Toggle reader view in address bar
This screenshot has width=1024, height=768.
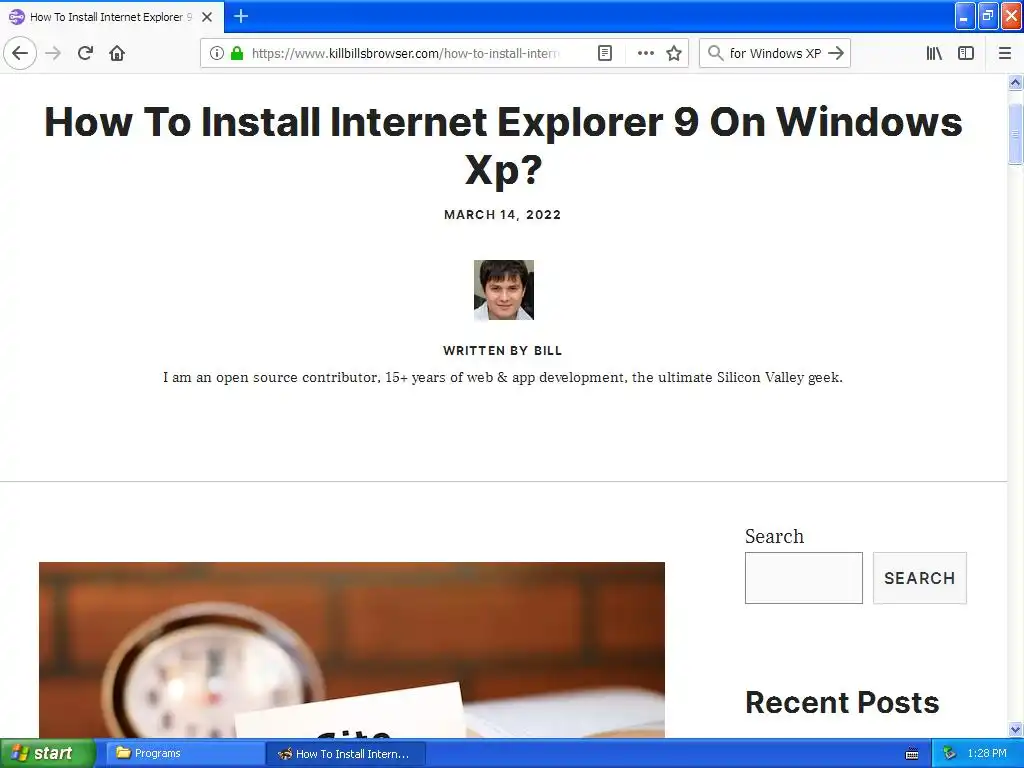click(x=605, y=53)
